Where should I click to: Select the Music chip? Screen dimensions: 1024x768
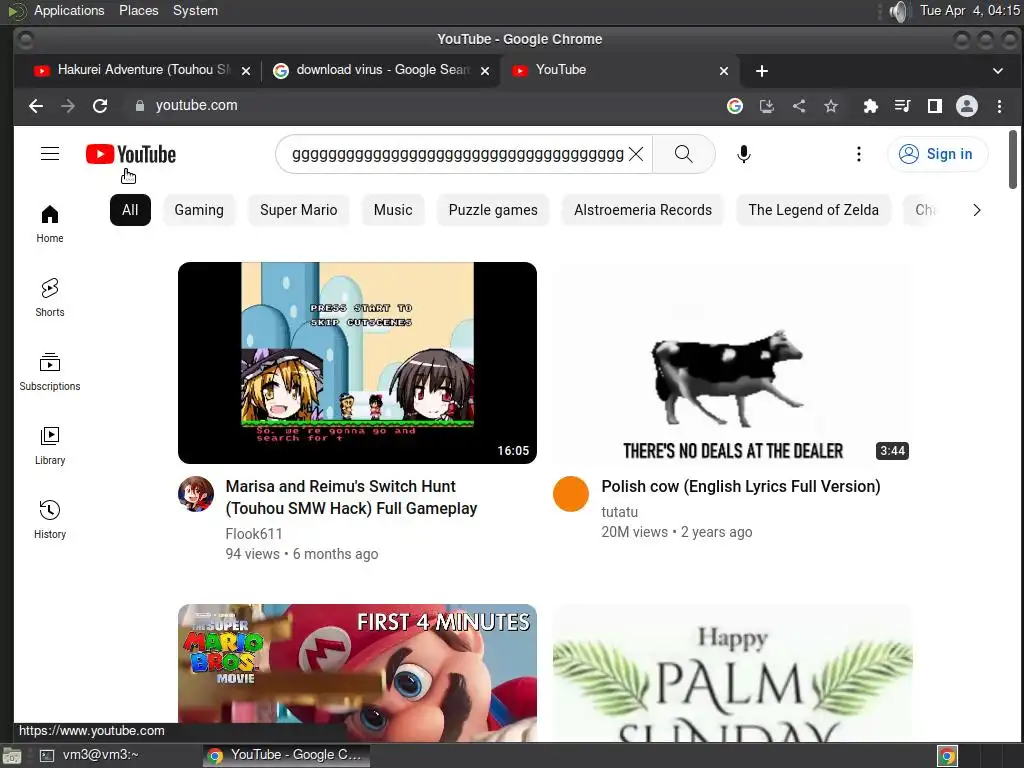[392, 210]
